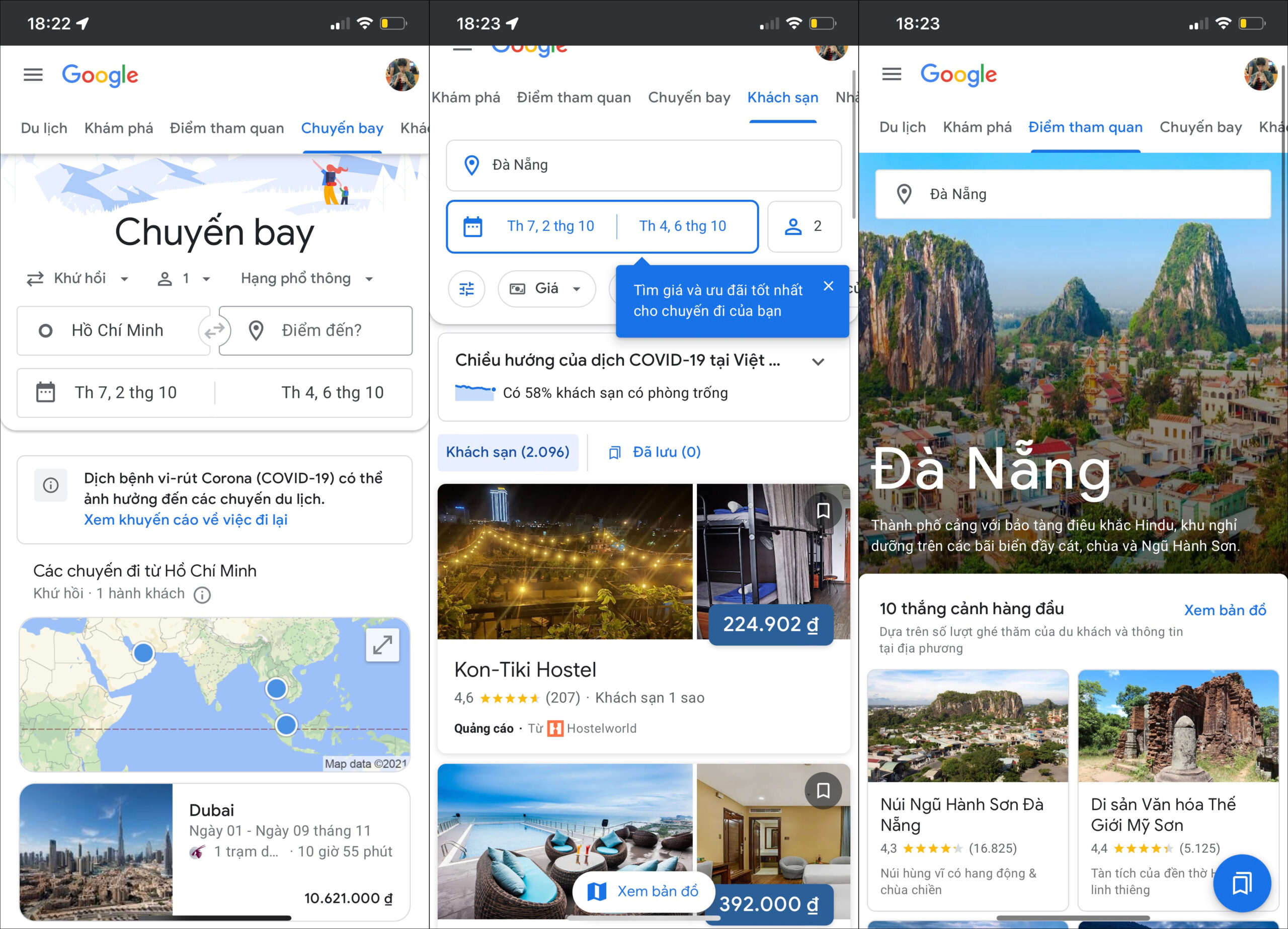1288x929 pixels.
Task: Select 'Chuyến bay' tab in hotels screen
Action: pos(689,98)
